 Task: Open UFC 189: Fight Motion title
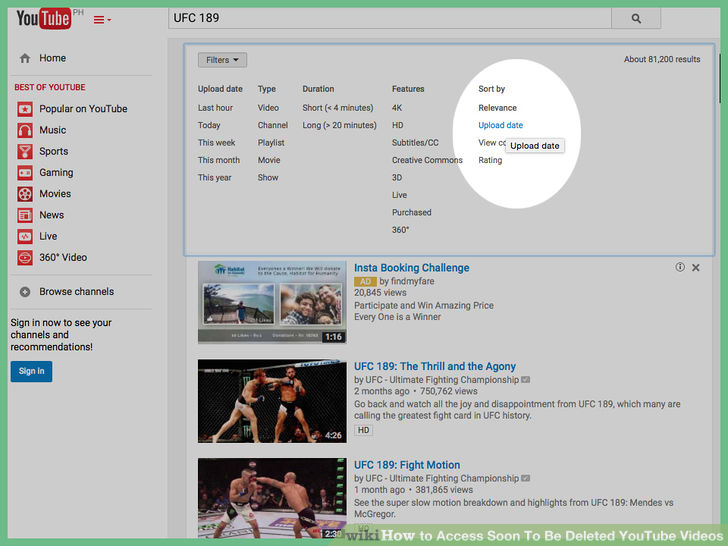coord(407,465)
